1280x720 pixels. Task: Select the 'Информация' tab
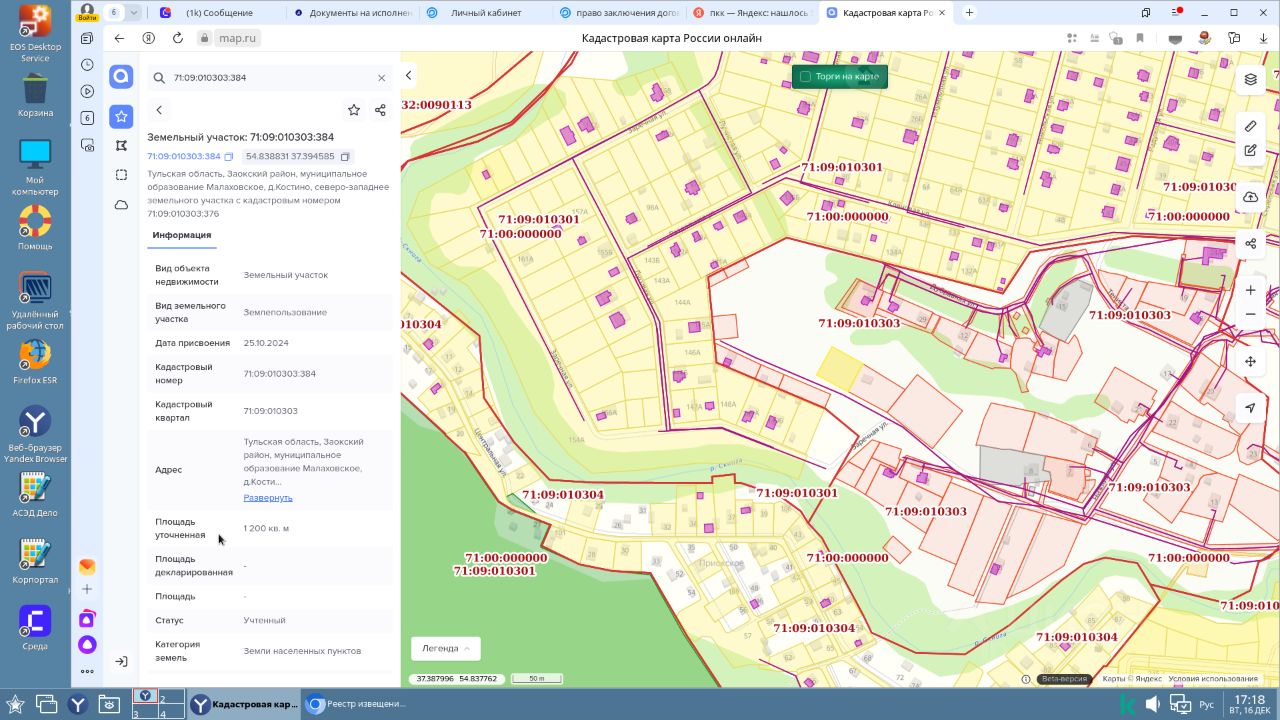pos(181,235)
